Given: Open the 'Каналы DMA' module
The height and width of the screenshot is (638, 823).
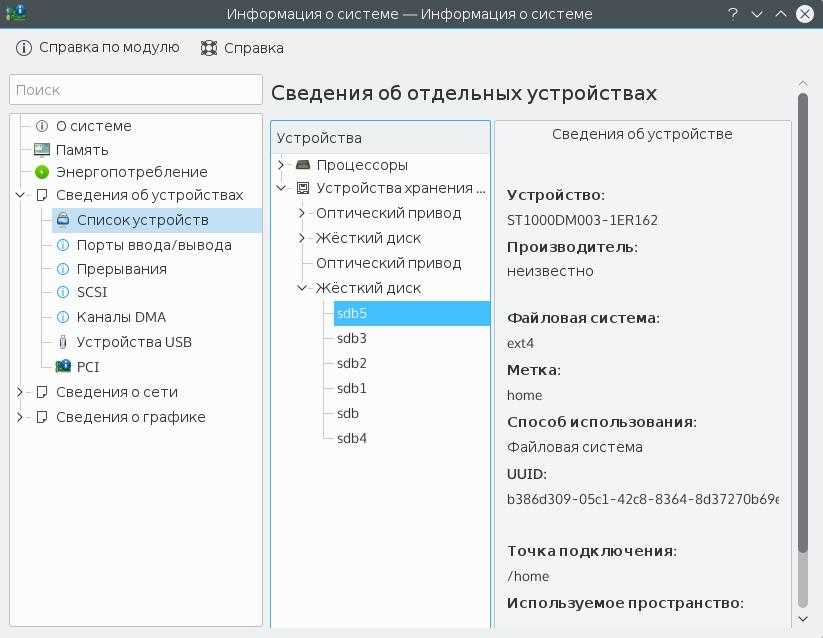Looking at the screenshot, I should (x=121, y=317).
